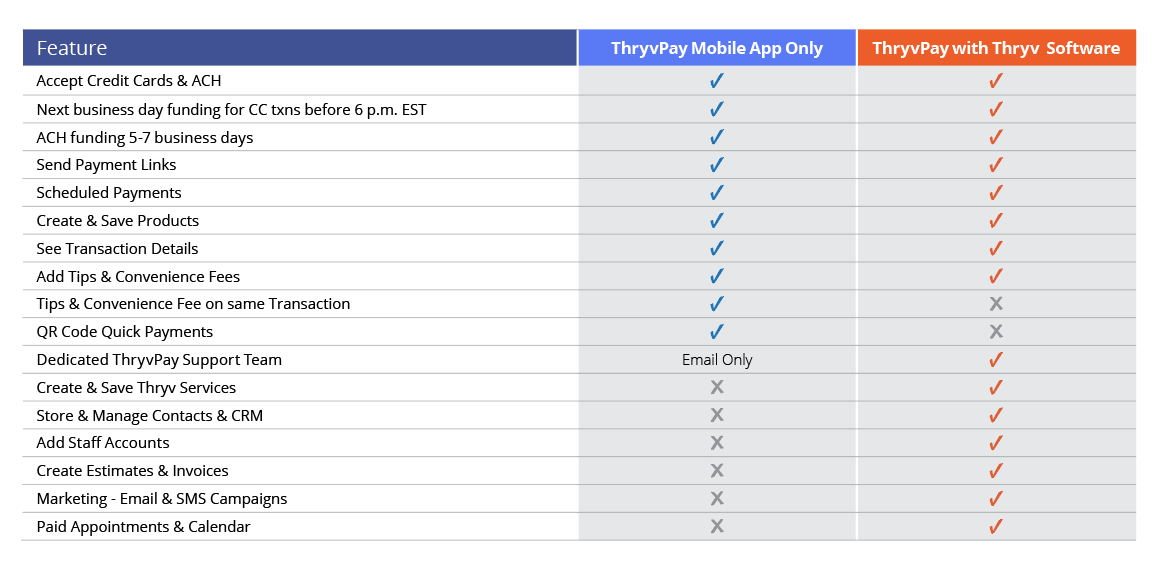Image resolution: width=1160 pixels, height=569 pixels.
Task: Click 'Marketing - Email & SMS Campaigns' label
Action: (x=162, y=499)
